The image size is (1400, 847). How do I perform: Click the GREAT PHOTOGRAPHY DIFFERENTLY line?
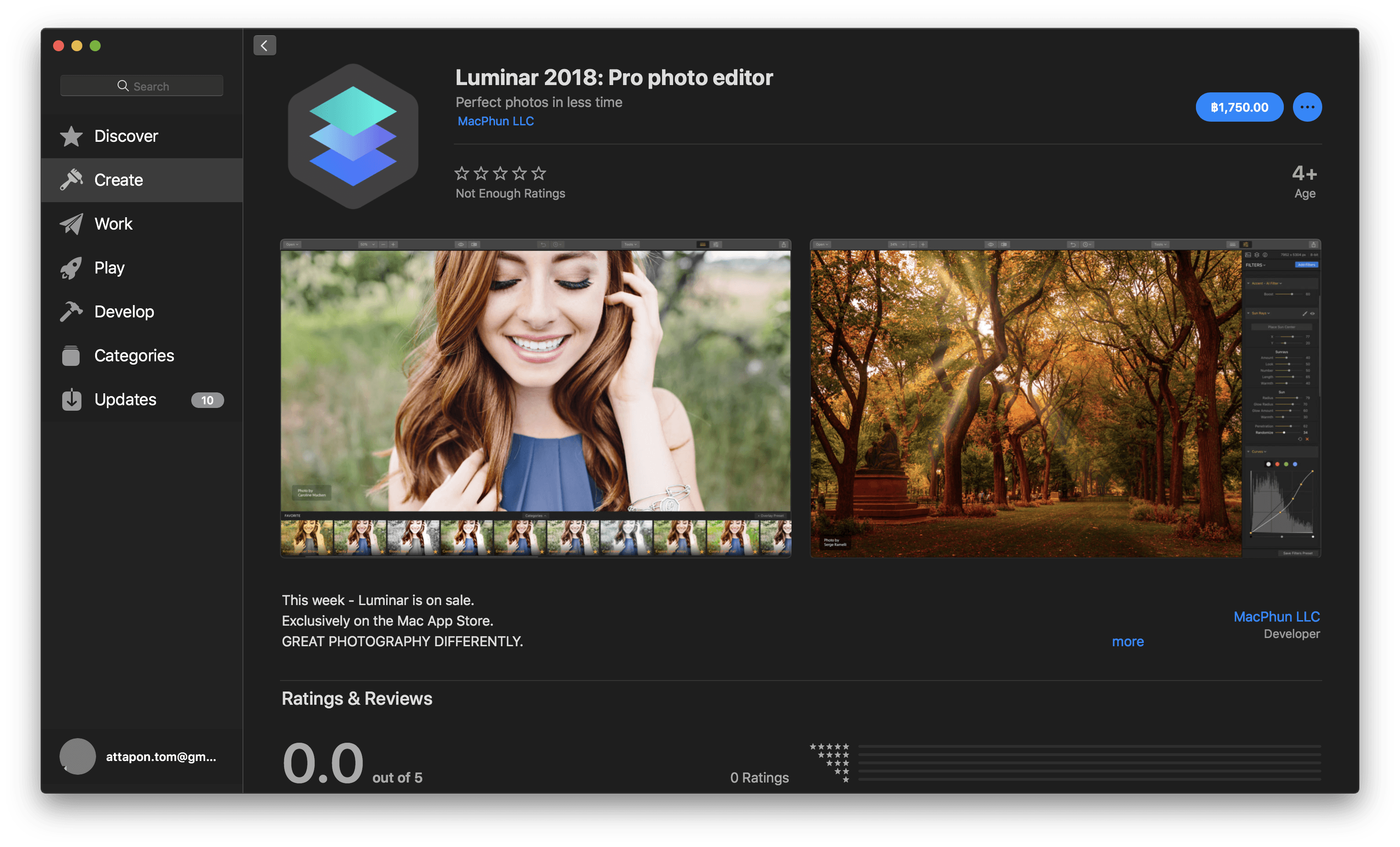tap(402, 641)
